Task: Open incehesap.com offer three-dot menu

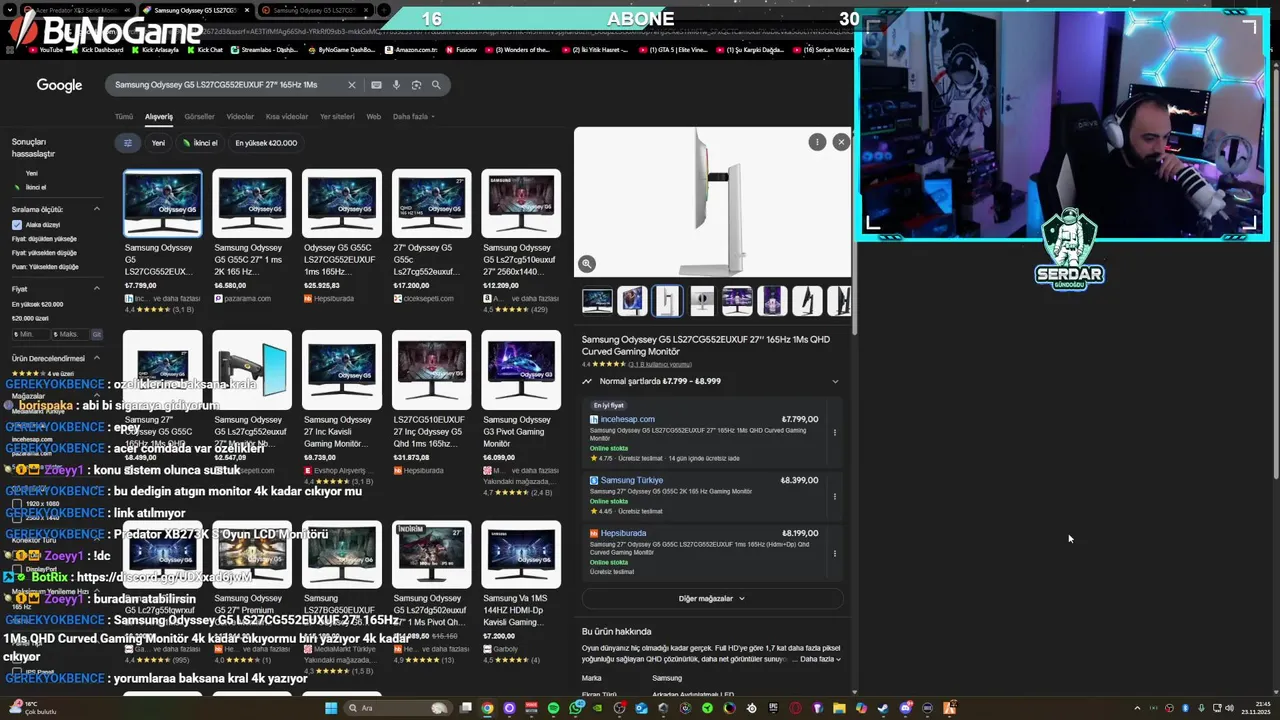Action: [835, 432]
